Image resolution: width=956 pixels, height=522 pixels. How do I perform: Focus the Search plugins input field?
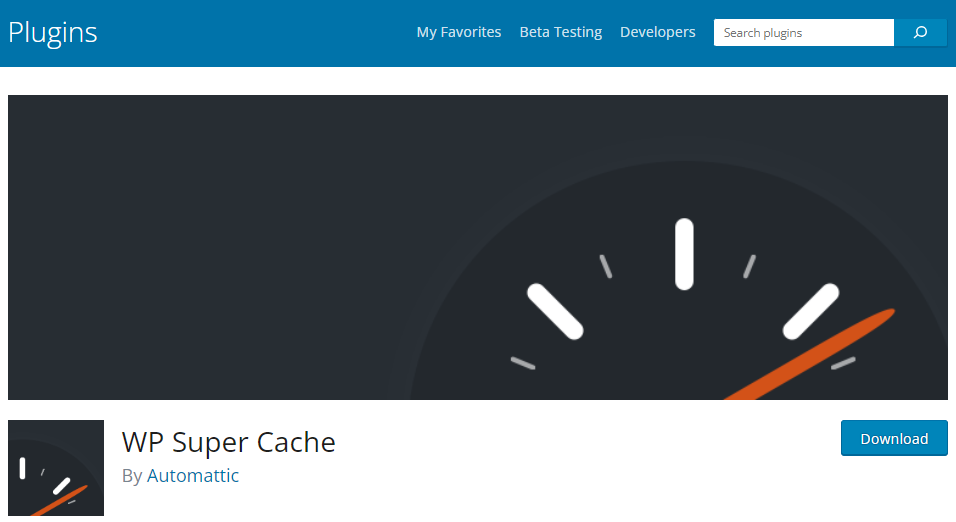click(804, 32)
